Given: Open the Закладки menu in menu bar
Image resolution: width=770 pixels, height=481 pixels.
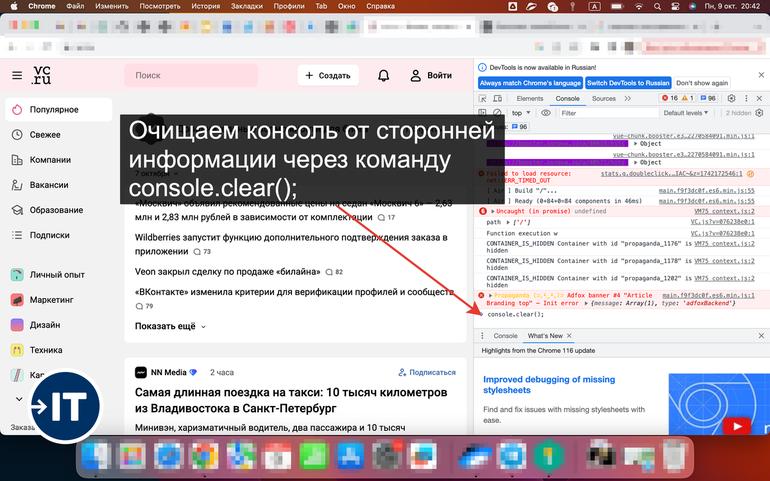Looking at the screenshot, I should pyautogui.click(x=247, y=6).
